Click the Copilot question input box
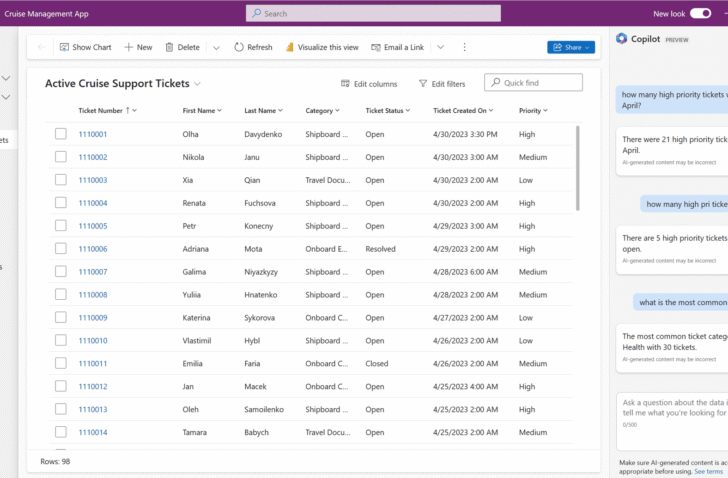The height and width of the screenshot is (478, 728). click(673, 421)
